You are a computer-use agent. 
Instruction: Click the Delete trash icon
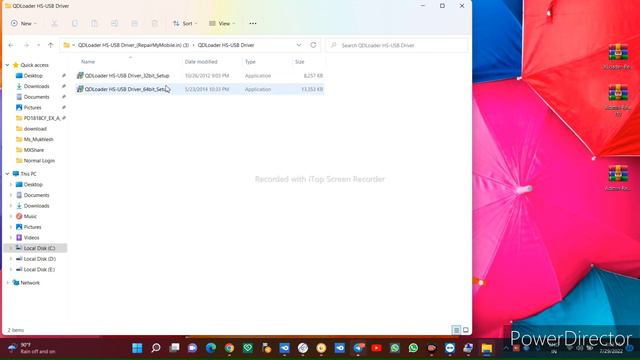coord(155,23)
